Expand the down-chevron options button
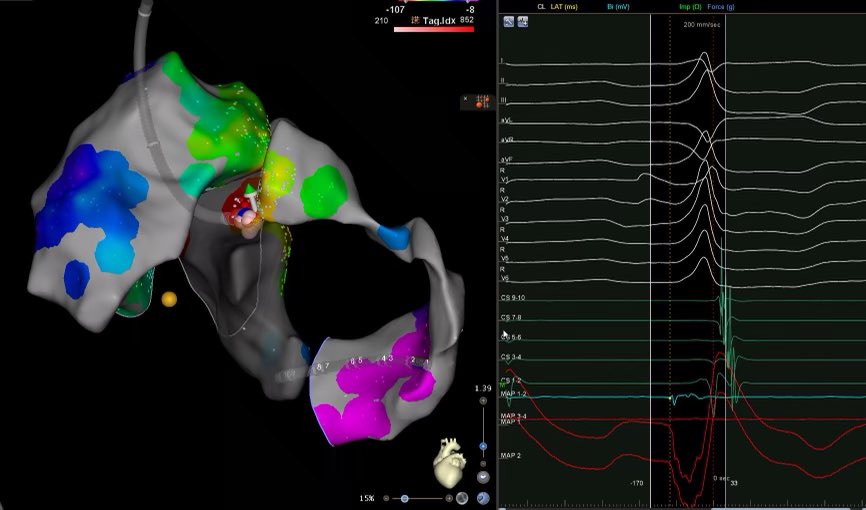 (483, 477)
